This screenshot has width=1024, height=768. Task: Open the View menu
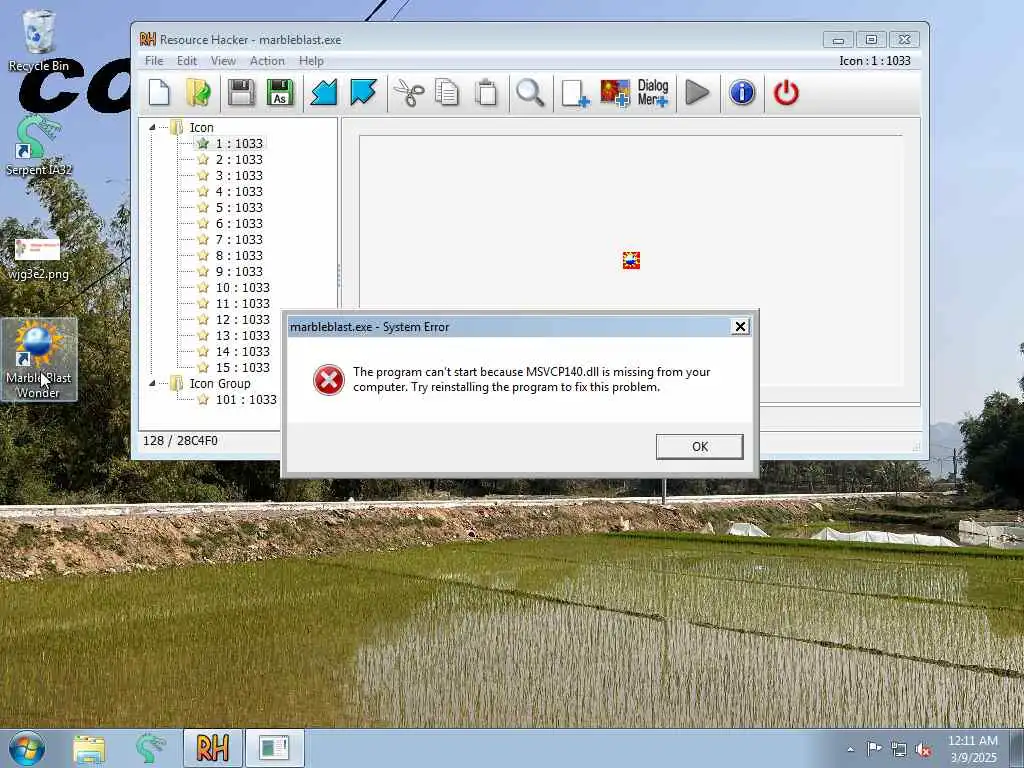(223, 61)
